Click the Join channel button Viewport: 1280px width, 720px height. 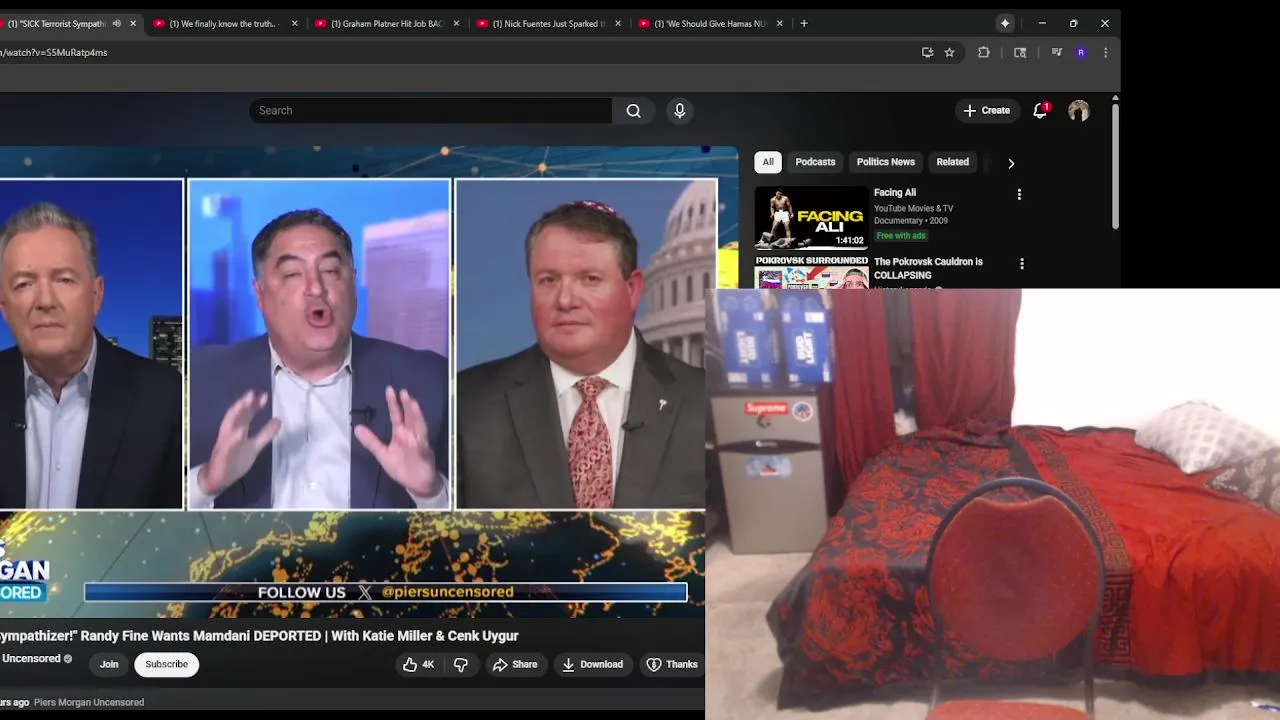point(109,664)
